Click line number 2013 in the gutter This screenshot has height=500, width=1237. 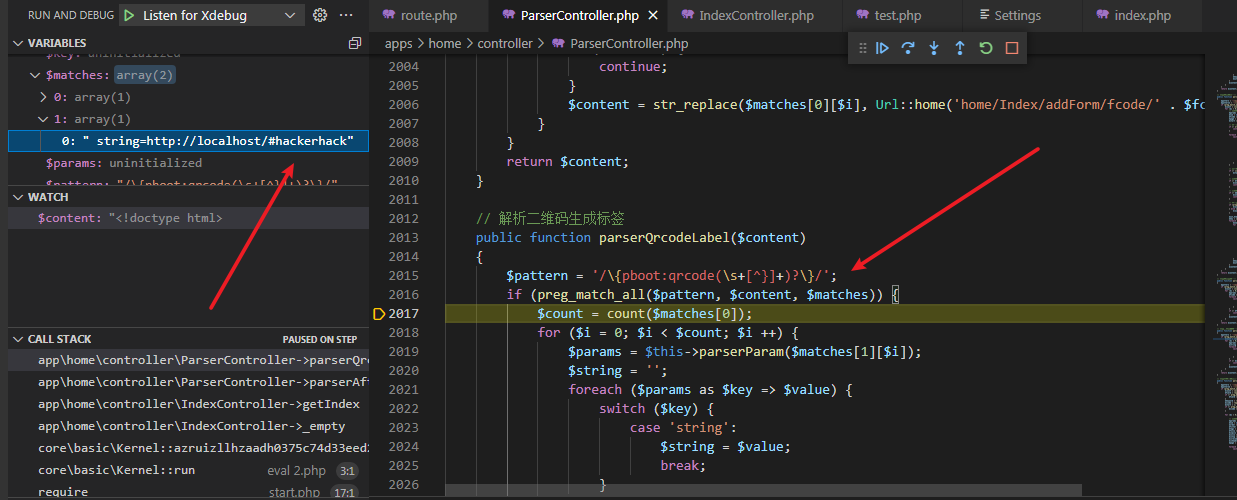[403, 238]
